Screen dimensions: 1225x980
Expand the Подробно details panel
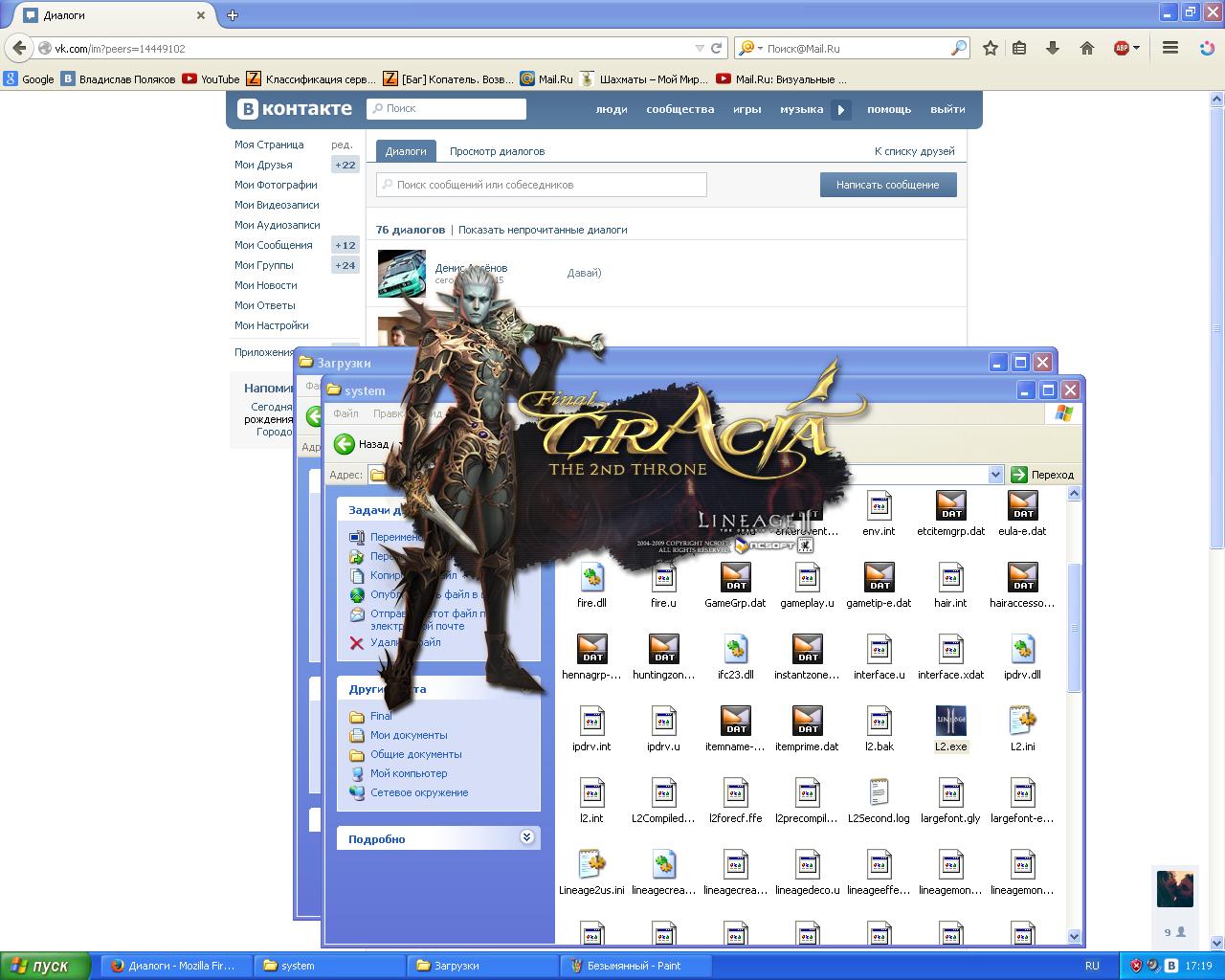click(525, 837)
